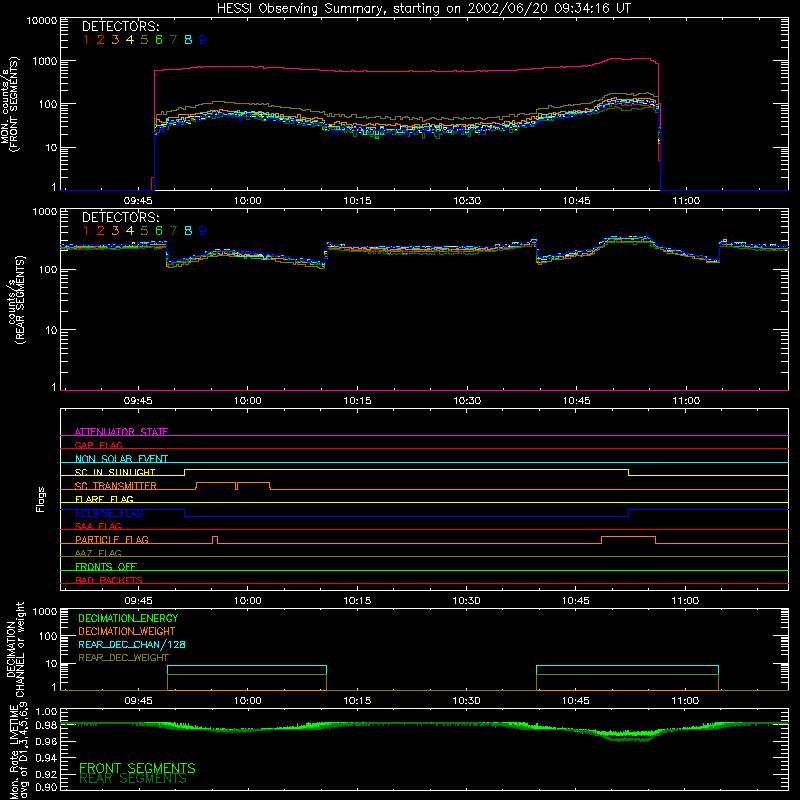Click the DECIMATION_WEIGHT legend entry
Screen dimensions: 800x800
coord(127,632)
